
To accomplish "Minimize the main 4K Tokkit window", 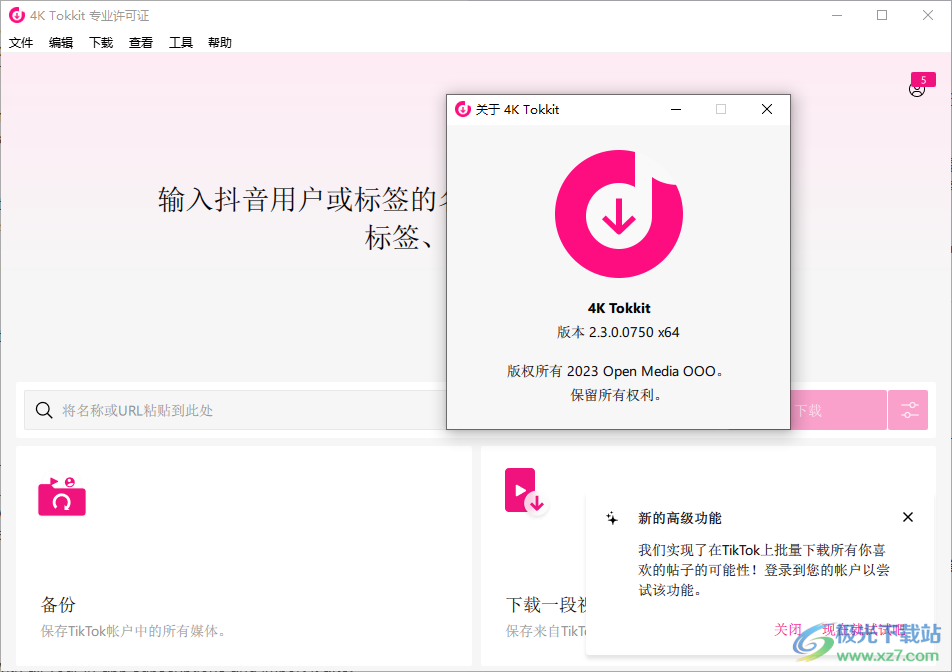I will pos(837,15).
